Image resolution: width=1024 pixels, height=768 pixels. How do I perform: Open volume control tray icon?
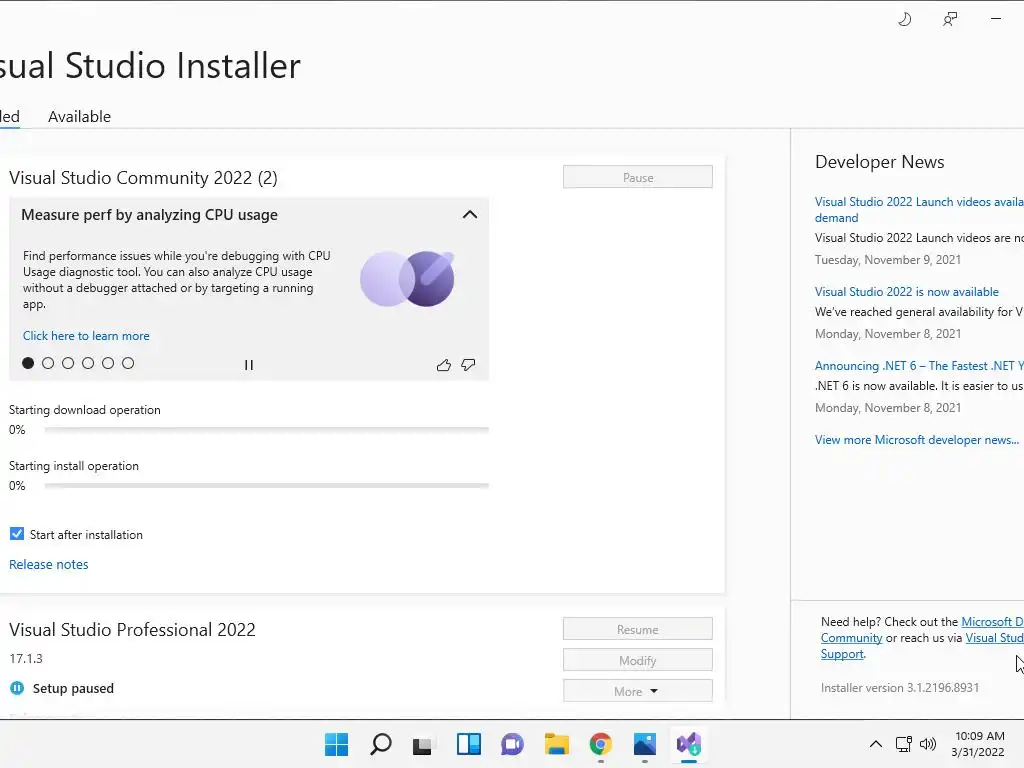click(928, 744)
